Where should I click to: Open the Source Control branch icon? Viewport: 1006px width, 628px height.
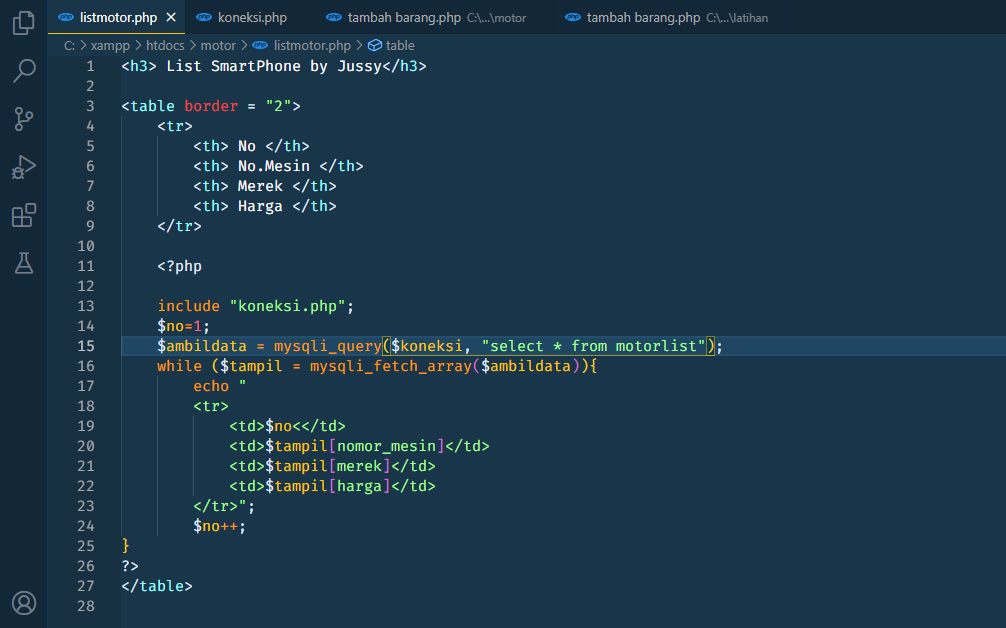coord(22,119)
